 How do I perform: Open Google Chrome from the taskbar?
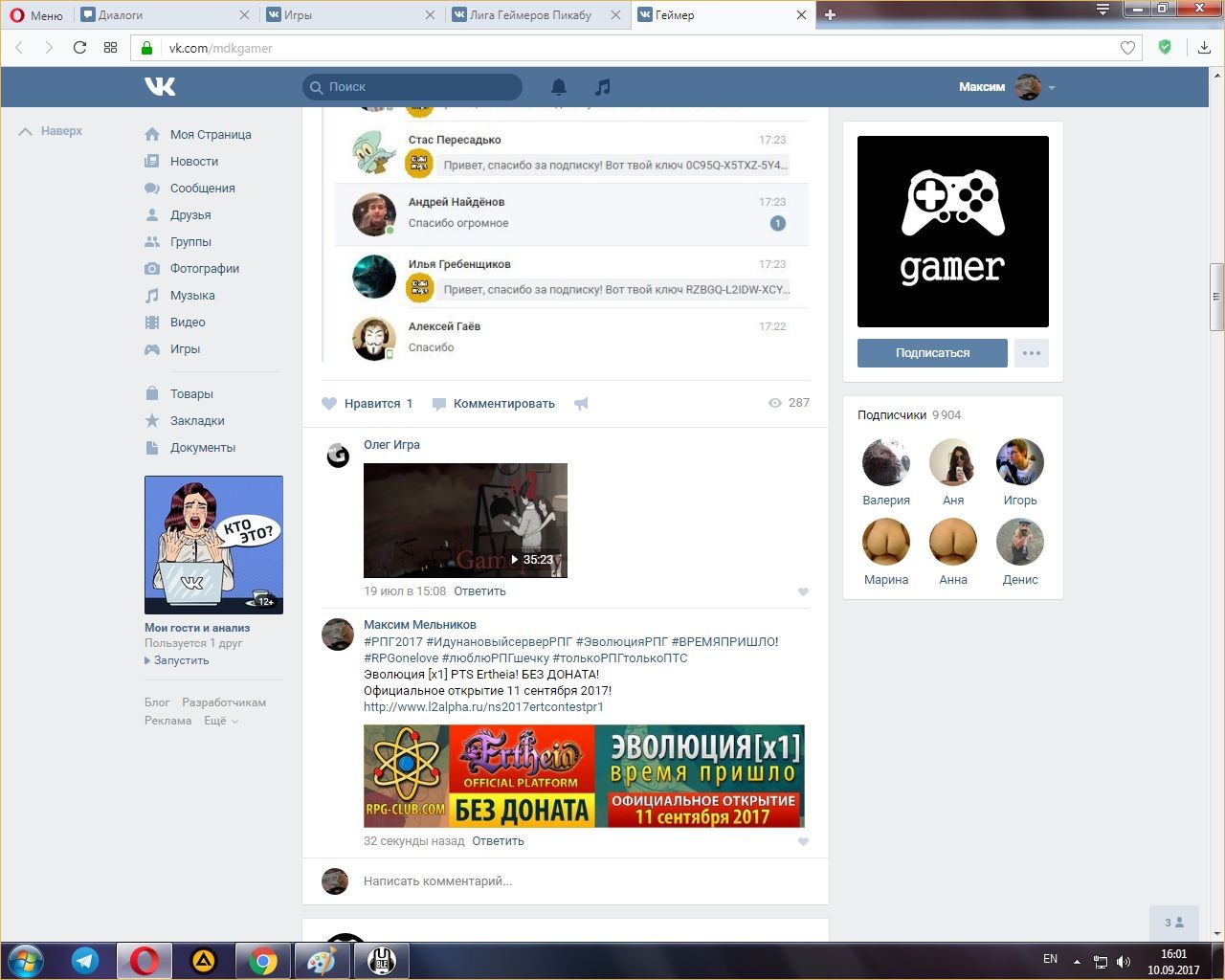(x=263, y=960)
